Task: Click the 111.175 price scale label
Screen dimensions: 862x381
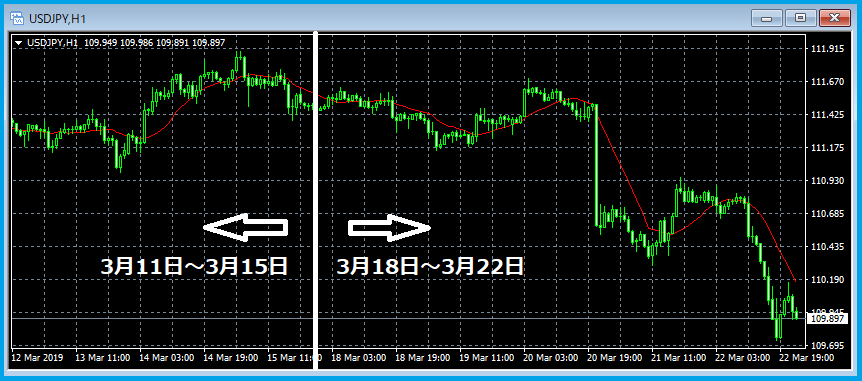Action: (x=827, y=148)
